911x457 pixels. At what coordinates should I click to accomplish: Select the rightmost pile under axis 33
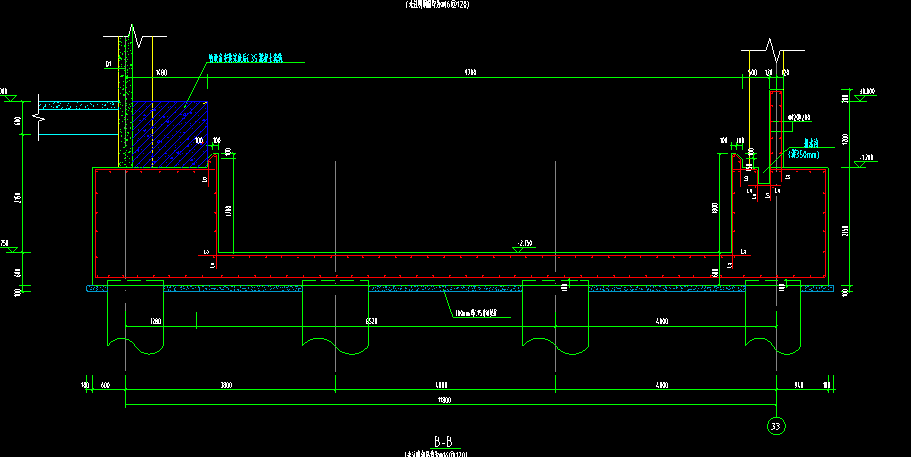[773, 317]
